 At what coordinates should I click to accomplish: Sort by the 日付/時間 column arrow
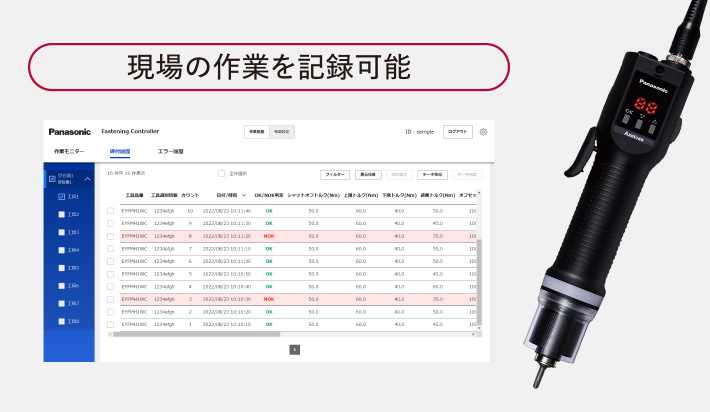tap(244, 195)
